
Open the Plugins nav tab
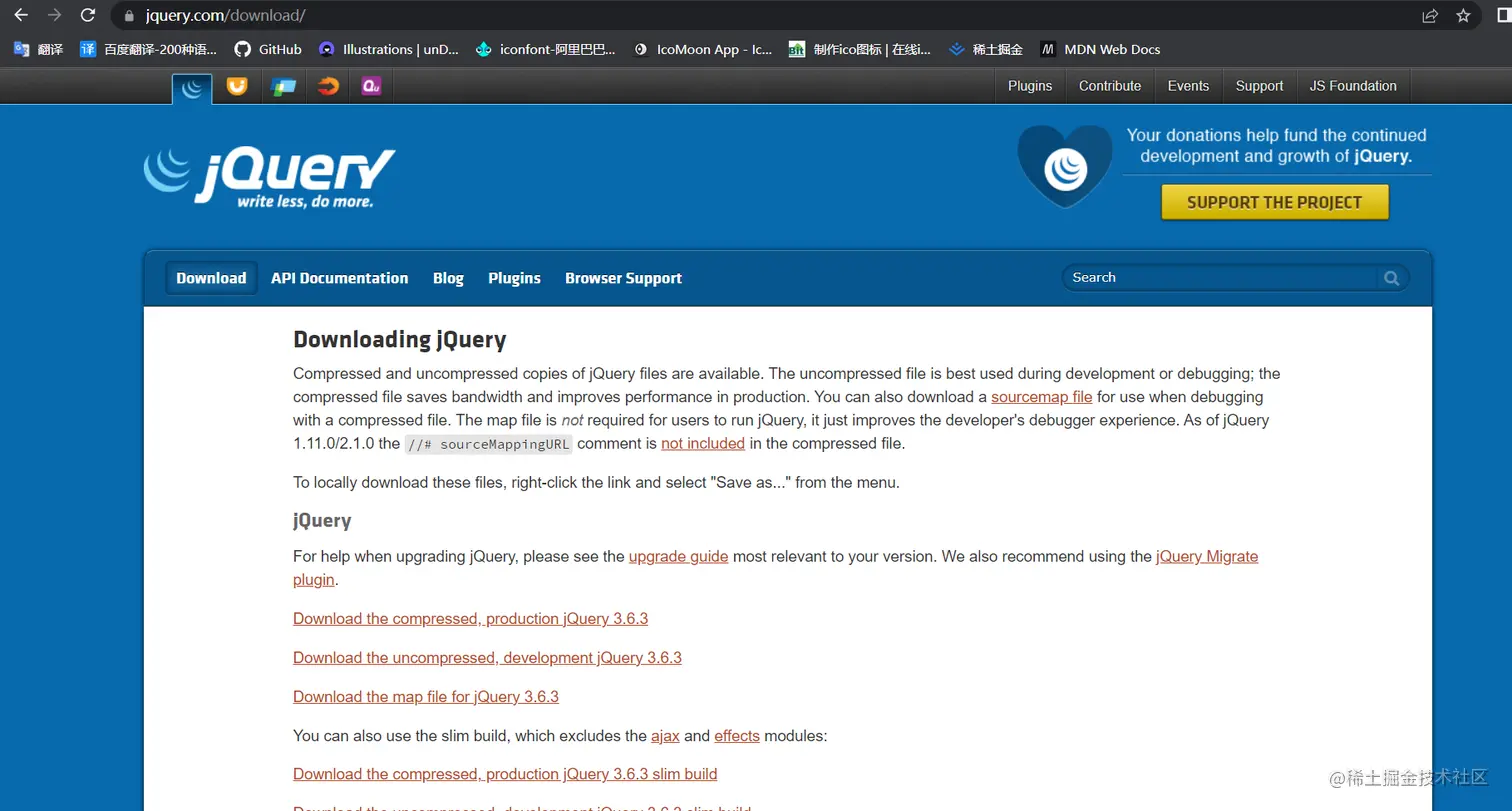click(x=514, y=278)
